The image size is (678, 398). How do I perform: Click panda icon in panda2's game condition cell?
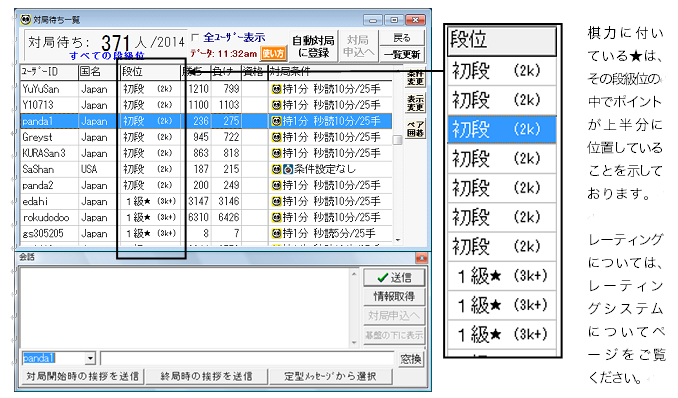[x=276, y=185]
